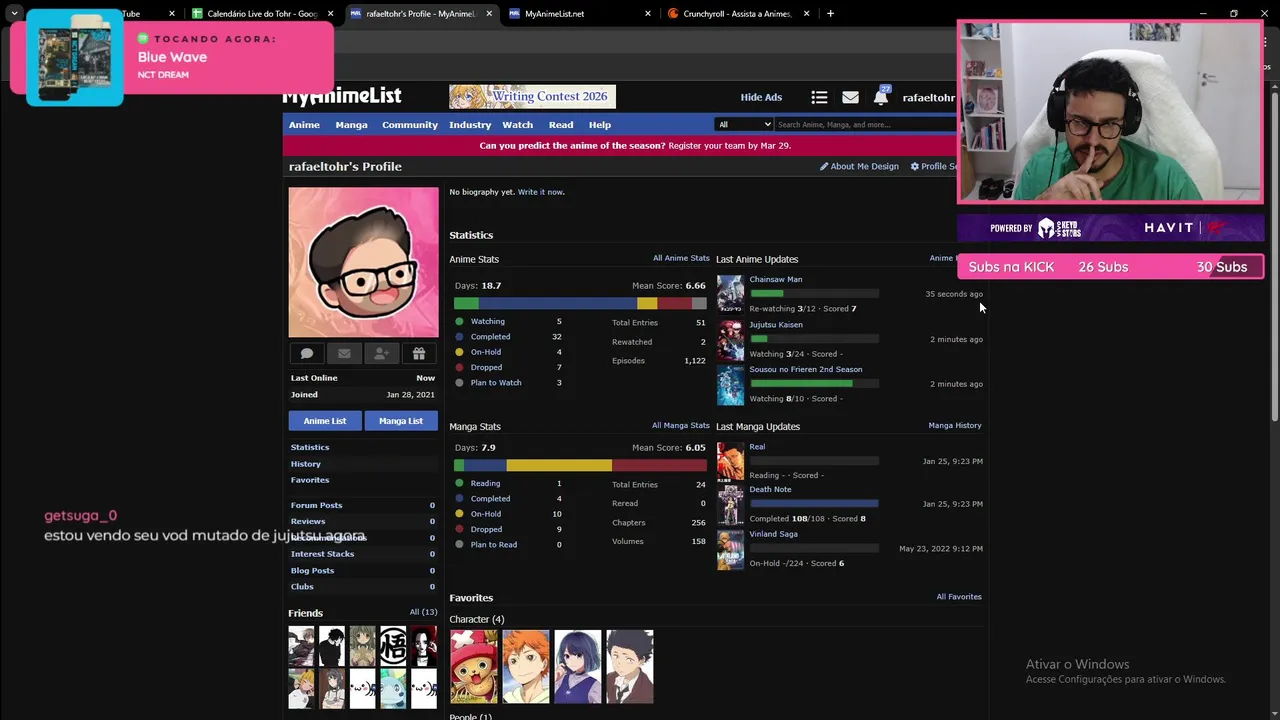Click the Anime List button

tap(325, 421)
